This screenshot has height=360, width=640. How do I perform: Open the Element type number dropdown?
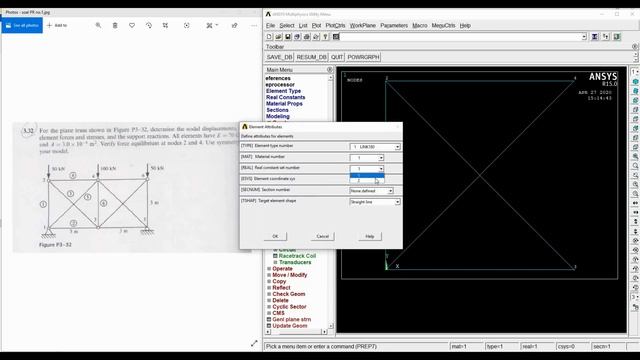397,147
